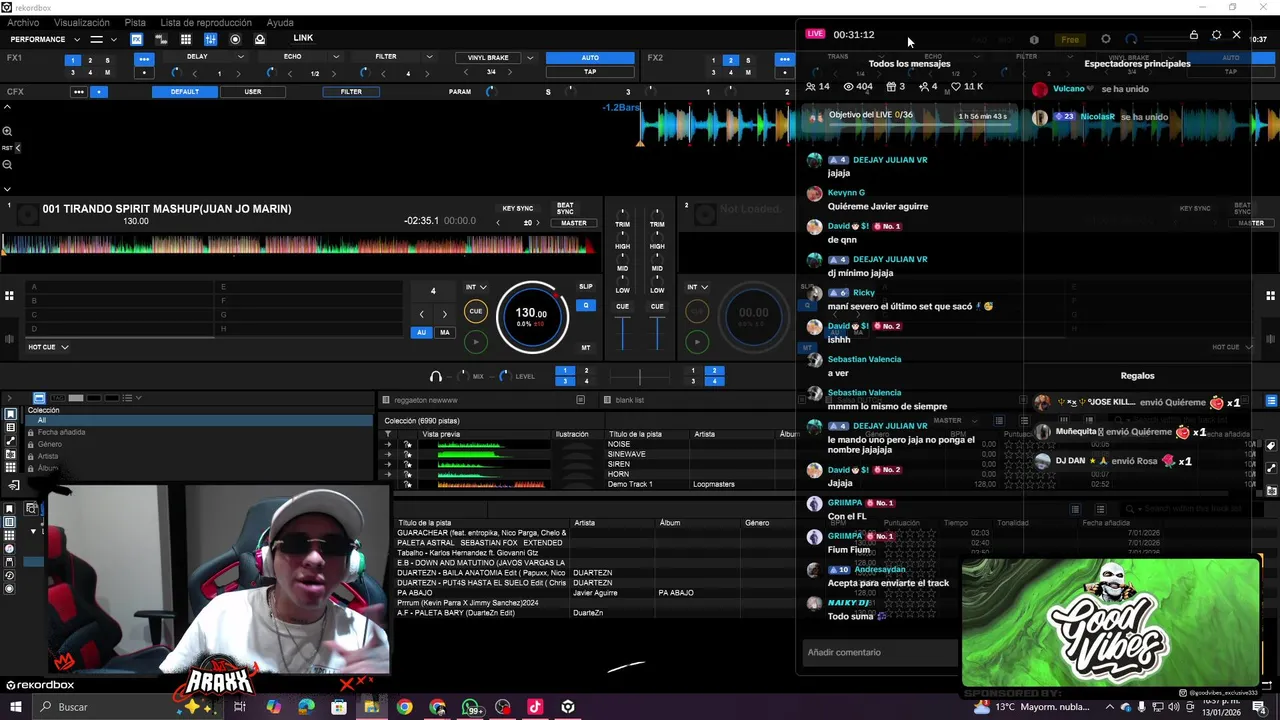
Task: Open FX1 three-dots settings button
Action: click(144, 59)
